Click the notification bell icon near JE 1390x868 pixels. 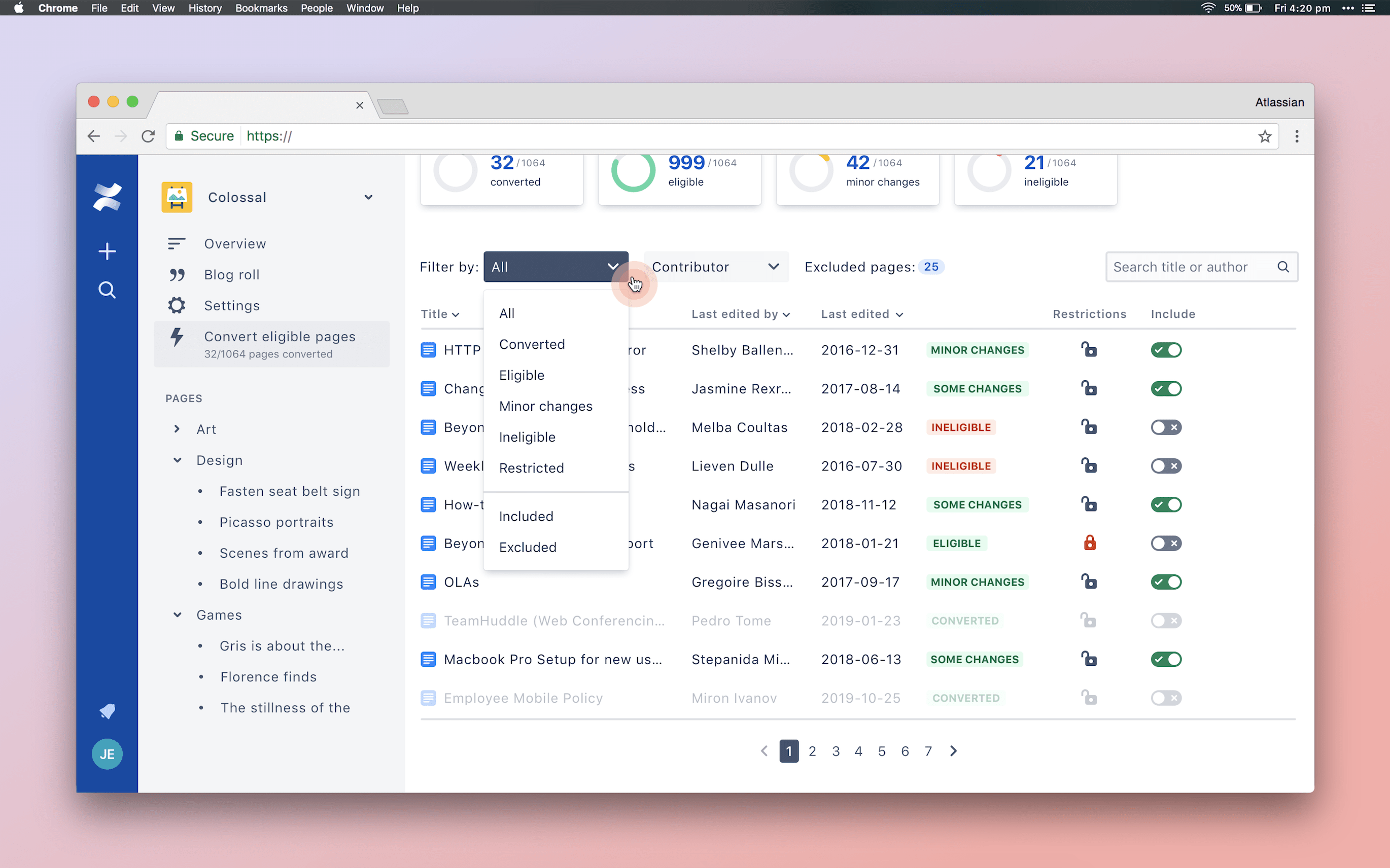pos(107,711)
